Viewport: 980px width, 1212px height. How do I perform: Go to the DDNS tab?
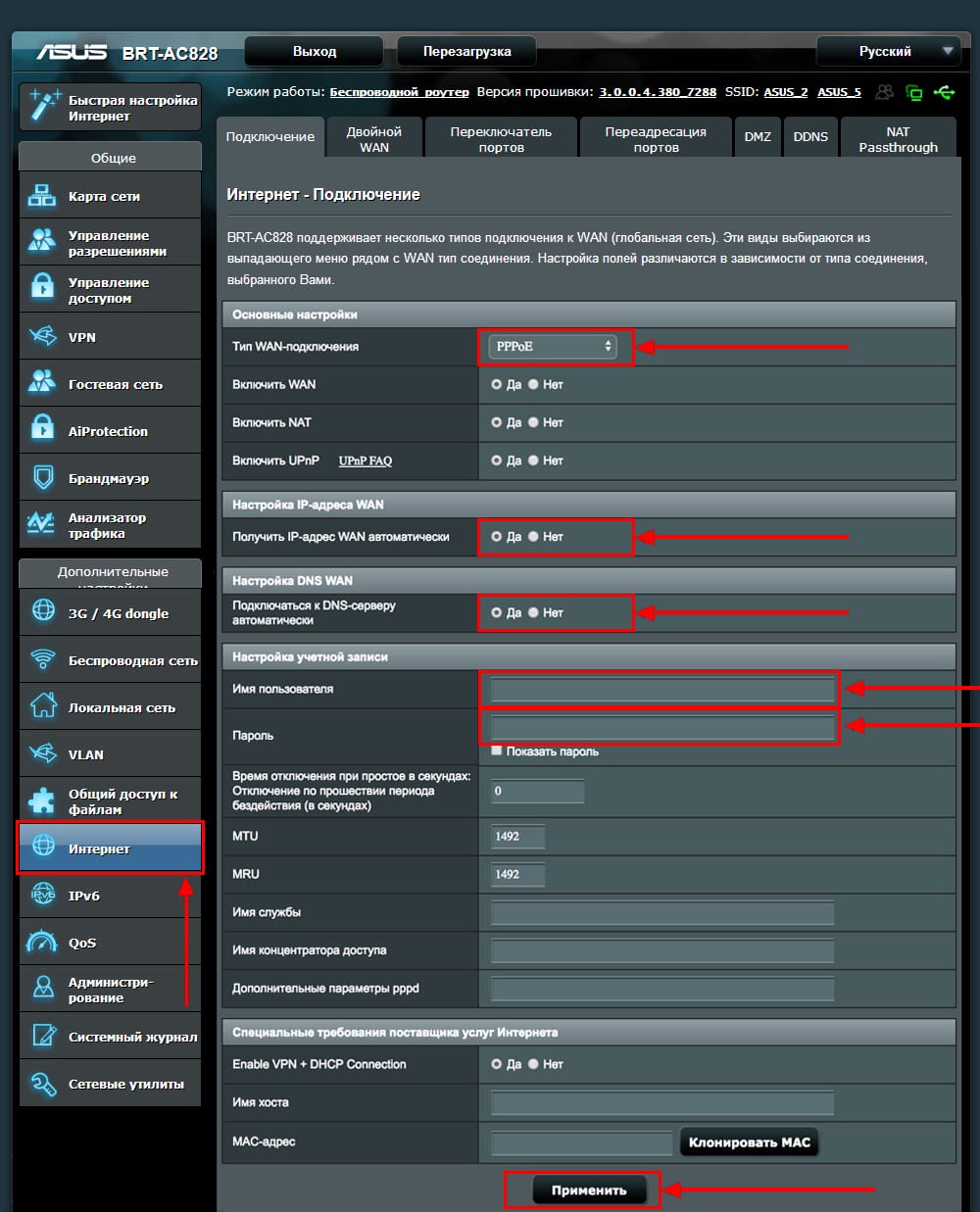pos(810,137)
